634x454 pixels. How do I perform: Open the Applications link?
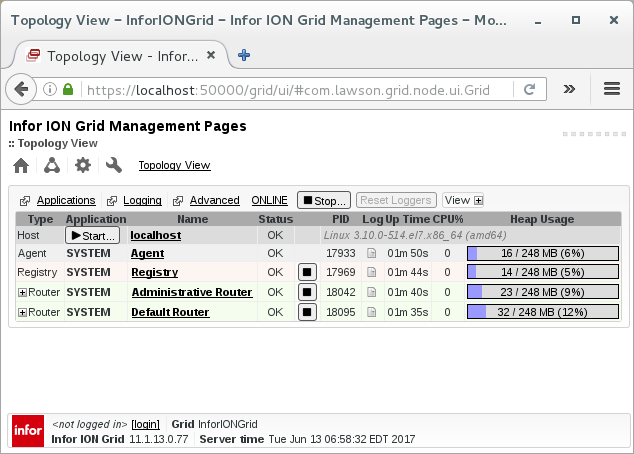tap(66, 200)
